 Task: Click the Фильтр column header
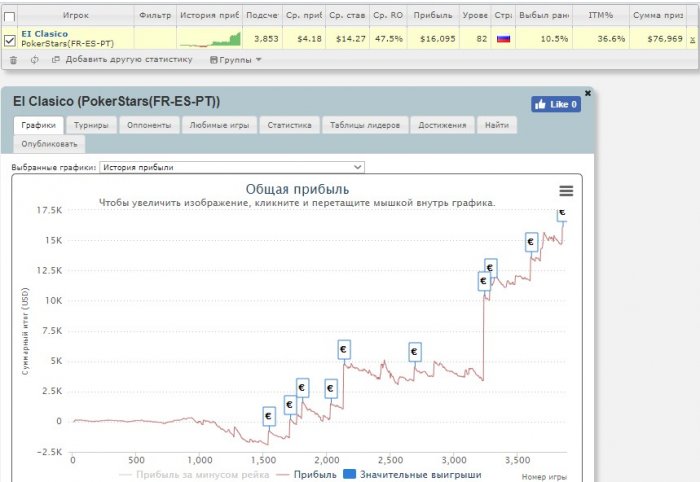click(x=155, y=15)
